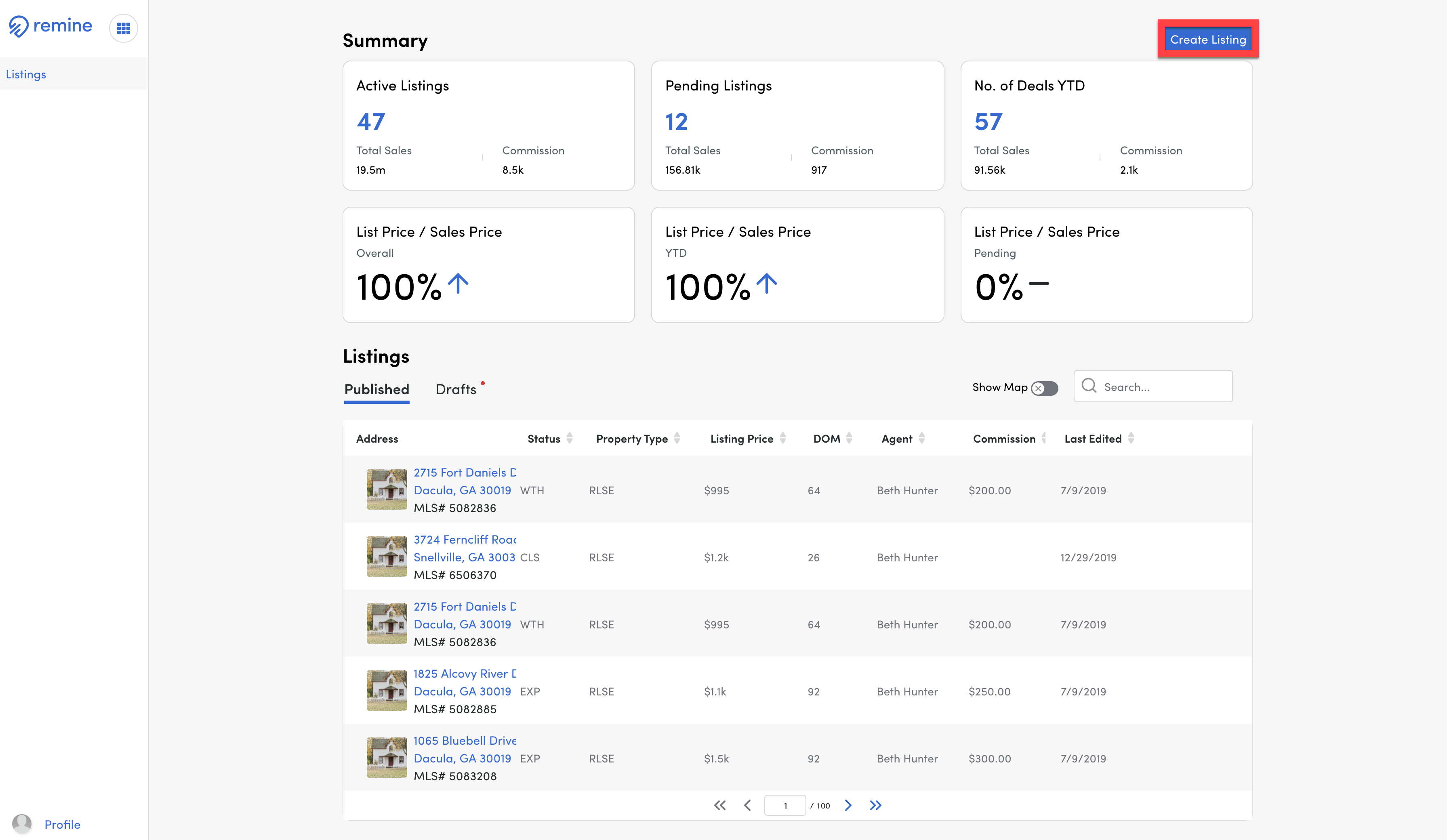Screen dimensions: 1447x840
Task: Click the page number input field
Action: pos(784,805)
